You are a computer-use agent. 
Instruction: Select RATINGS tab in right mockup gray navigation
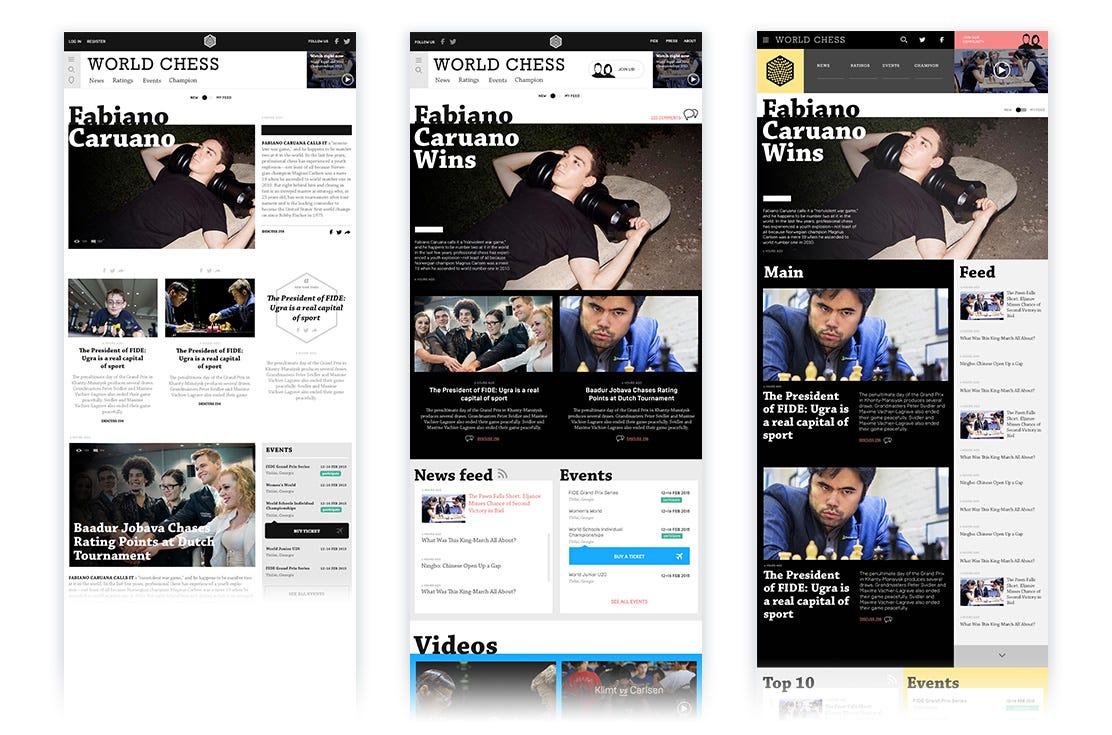click(860, 65)
